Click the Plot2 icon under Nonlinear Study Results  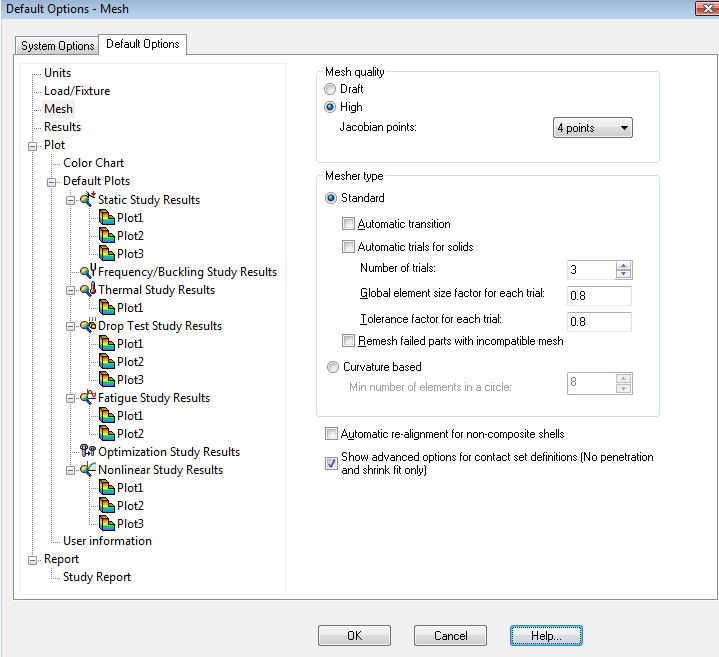point(107,505)
